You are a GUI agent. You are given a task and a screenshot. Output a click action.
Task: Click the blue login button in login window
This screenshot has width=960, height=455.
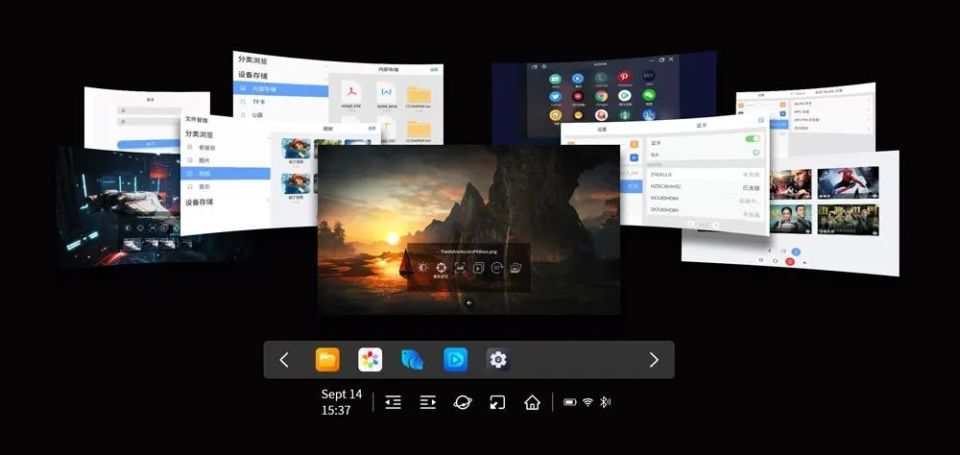(148, 144)
